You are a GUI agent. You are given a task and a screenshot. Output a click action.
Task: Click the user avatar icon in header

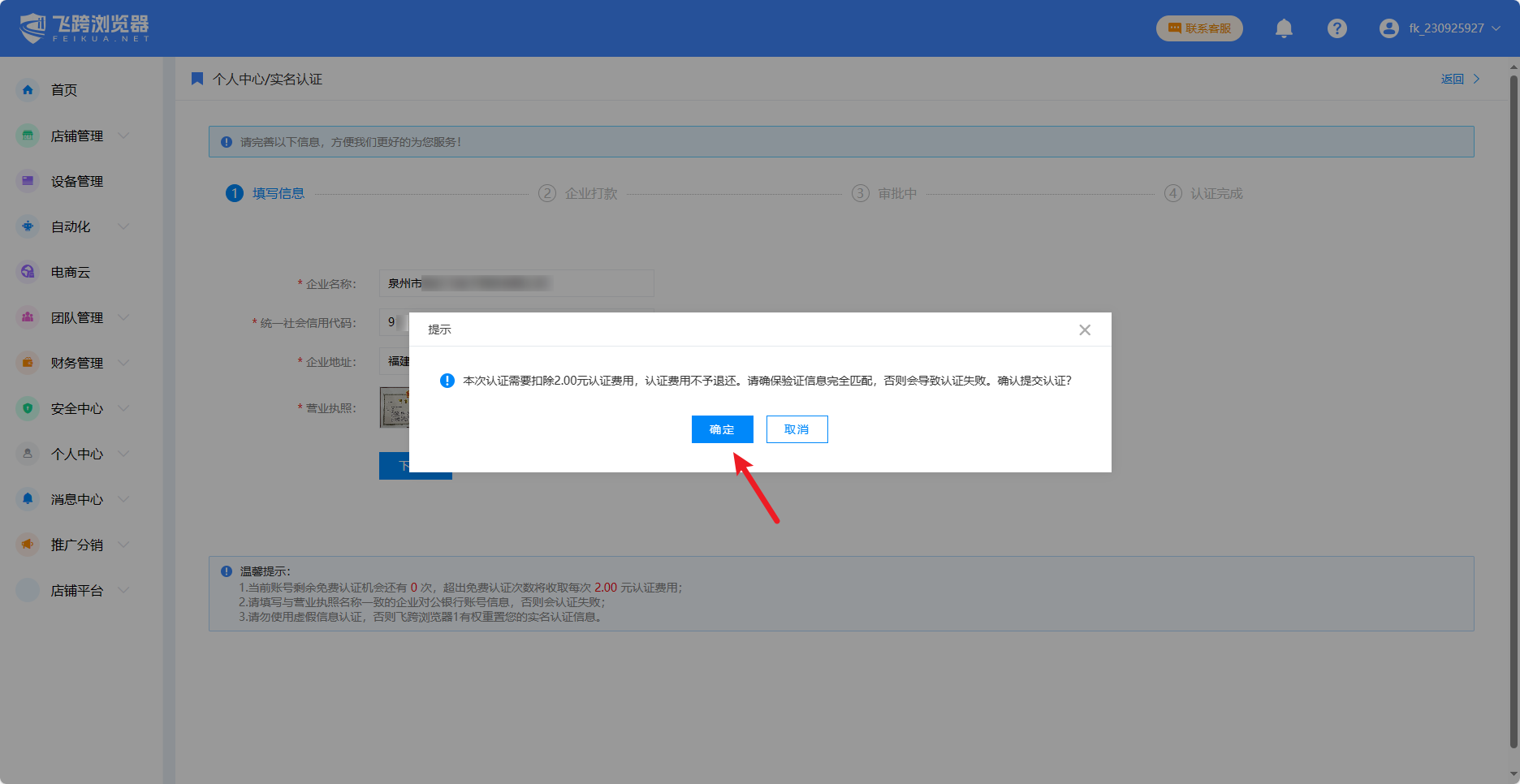pyautogui.click(x=1388, y=28)
